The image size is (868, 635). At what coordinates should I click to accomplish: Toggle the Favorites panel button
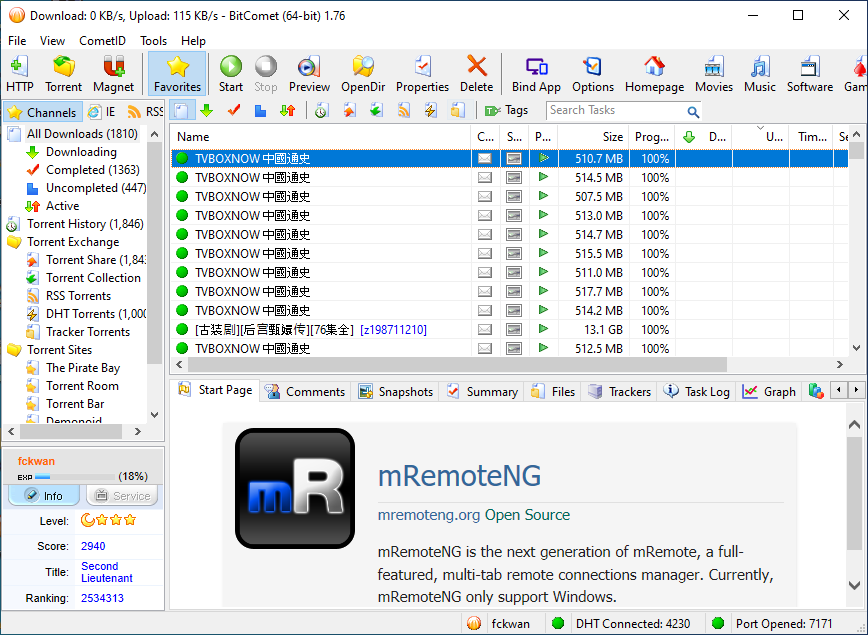[x=177, y=74]
